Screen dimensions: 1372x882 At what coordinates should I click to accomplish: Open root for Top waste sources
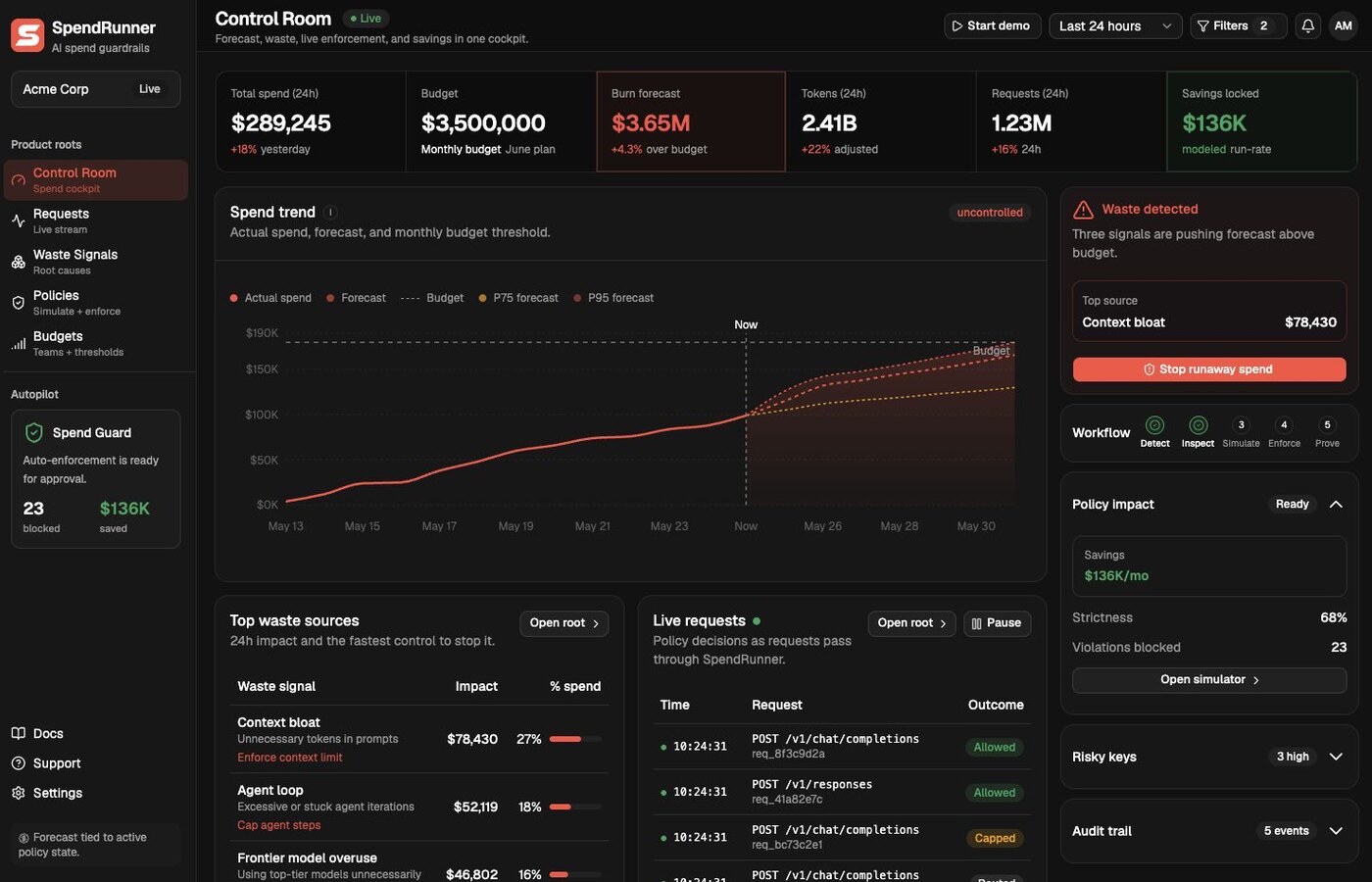point(564,623)
